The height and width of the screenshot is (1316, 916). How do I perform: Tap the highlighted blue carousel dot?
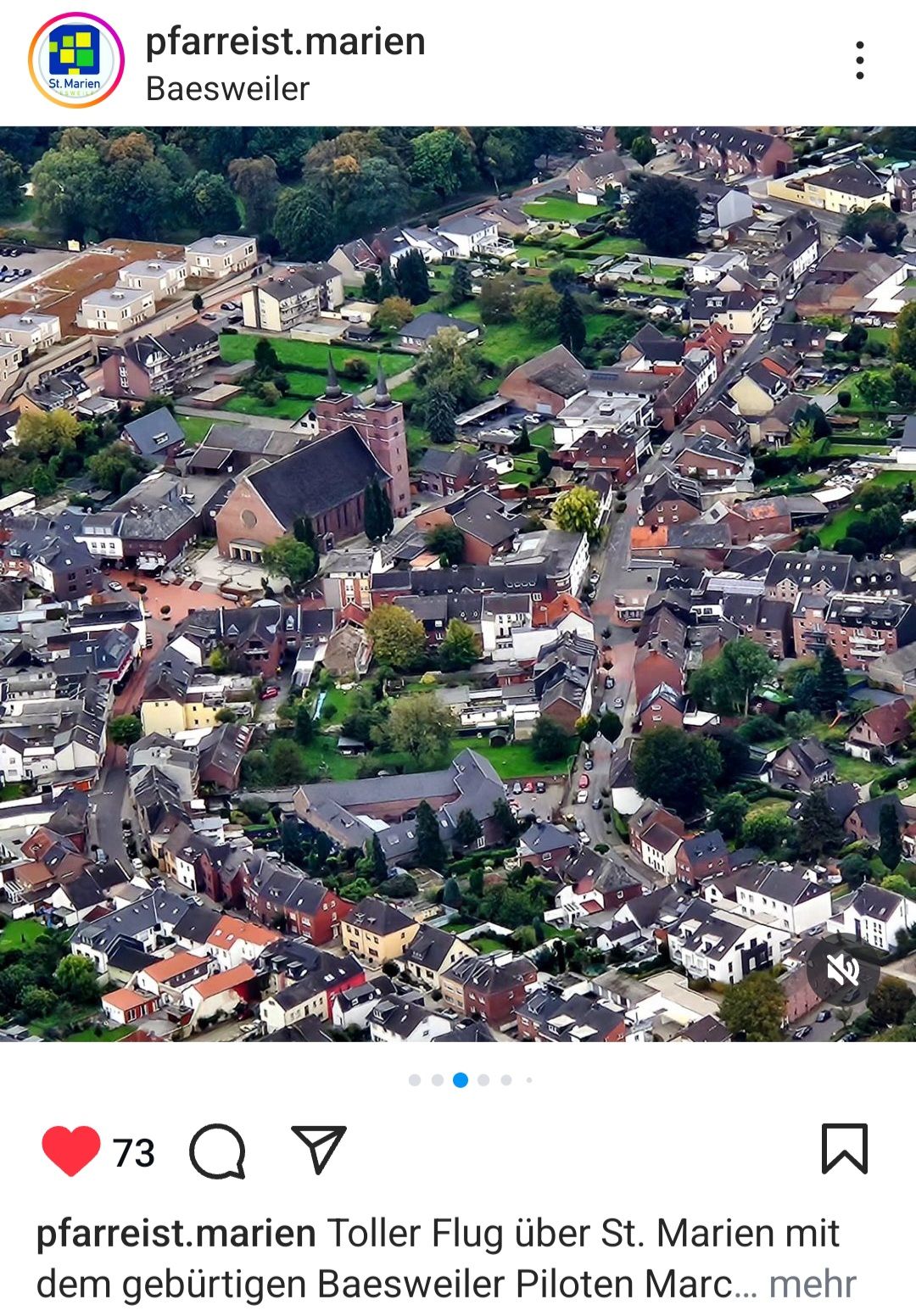coord(461,1079)
